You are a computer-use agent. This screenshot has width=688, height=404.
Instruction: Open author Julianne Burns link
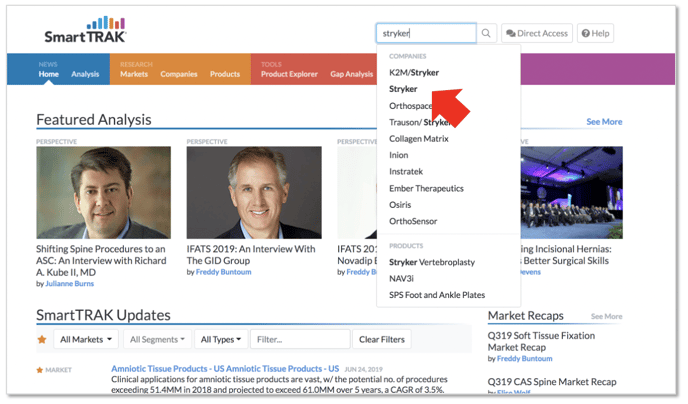tap(69, 284)
